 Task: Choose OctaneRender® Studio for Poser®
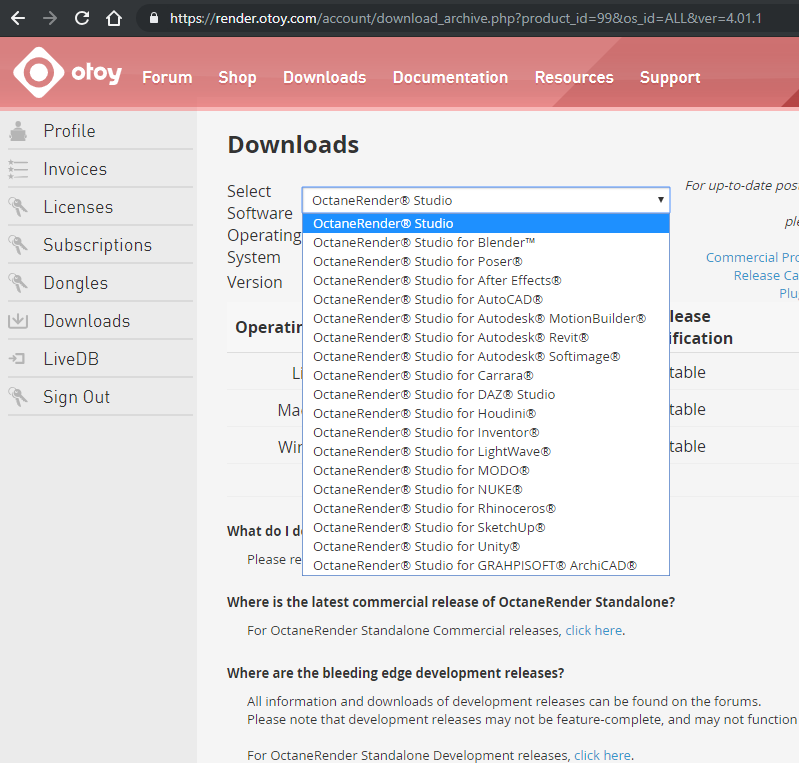(x=486, y=261)
